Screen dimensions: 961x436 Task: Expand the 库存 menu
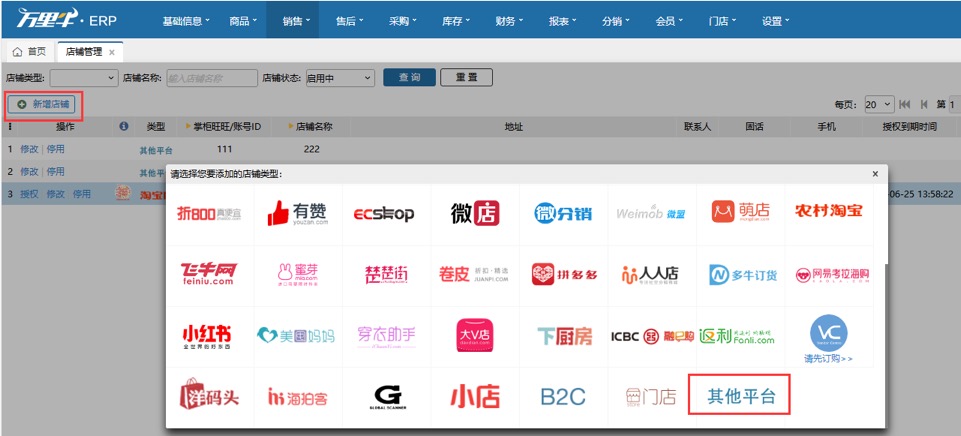455,21
